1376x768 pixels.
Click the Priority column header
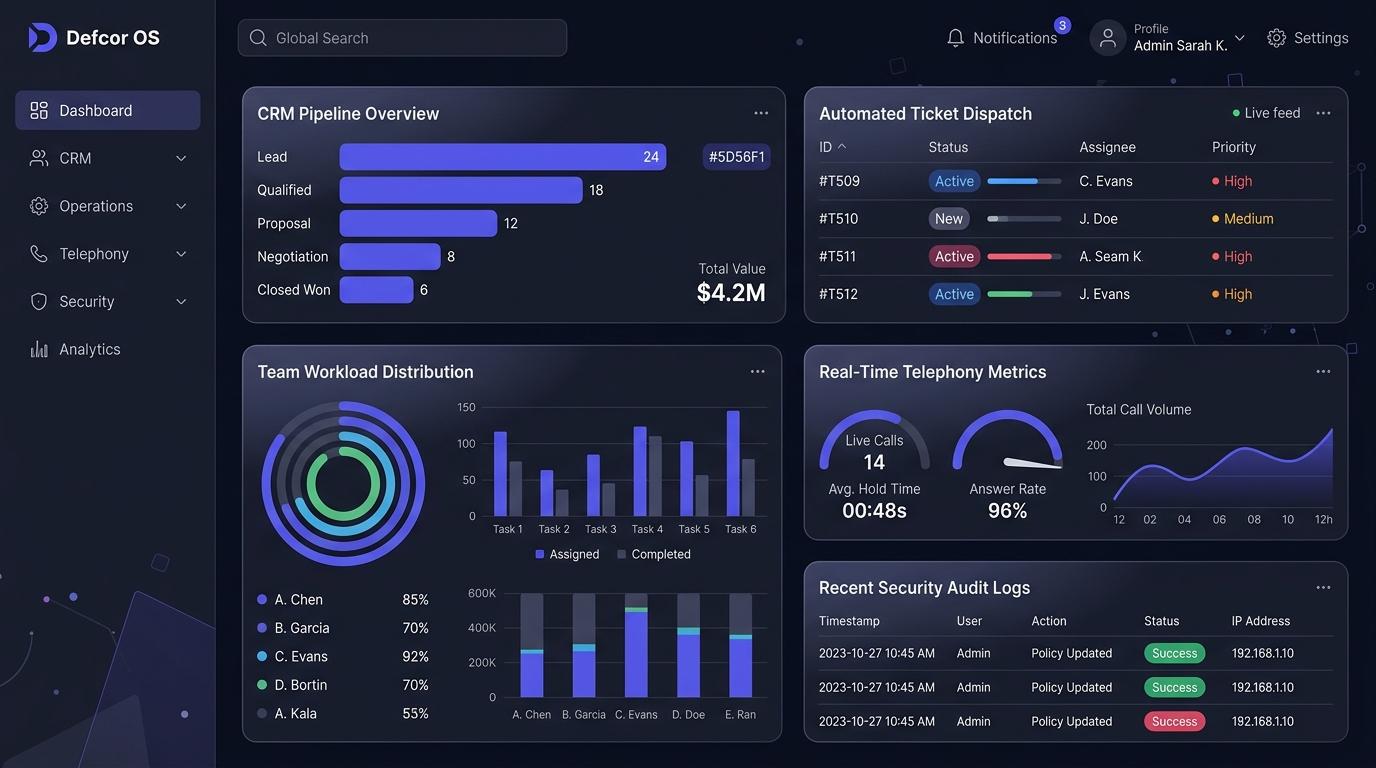1234,147
